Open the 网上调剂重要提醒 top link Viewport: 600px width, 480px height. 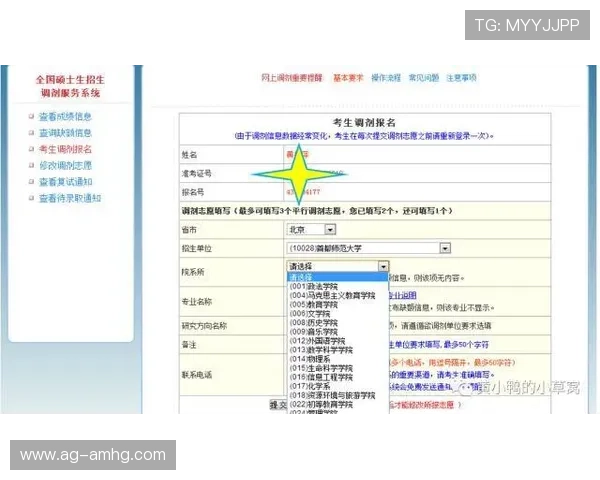pos(292,78)
